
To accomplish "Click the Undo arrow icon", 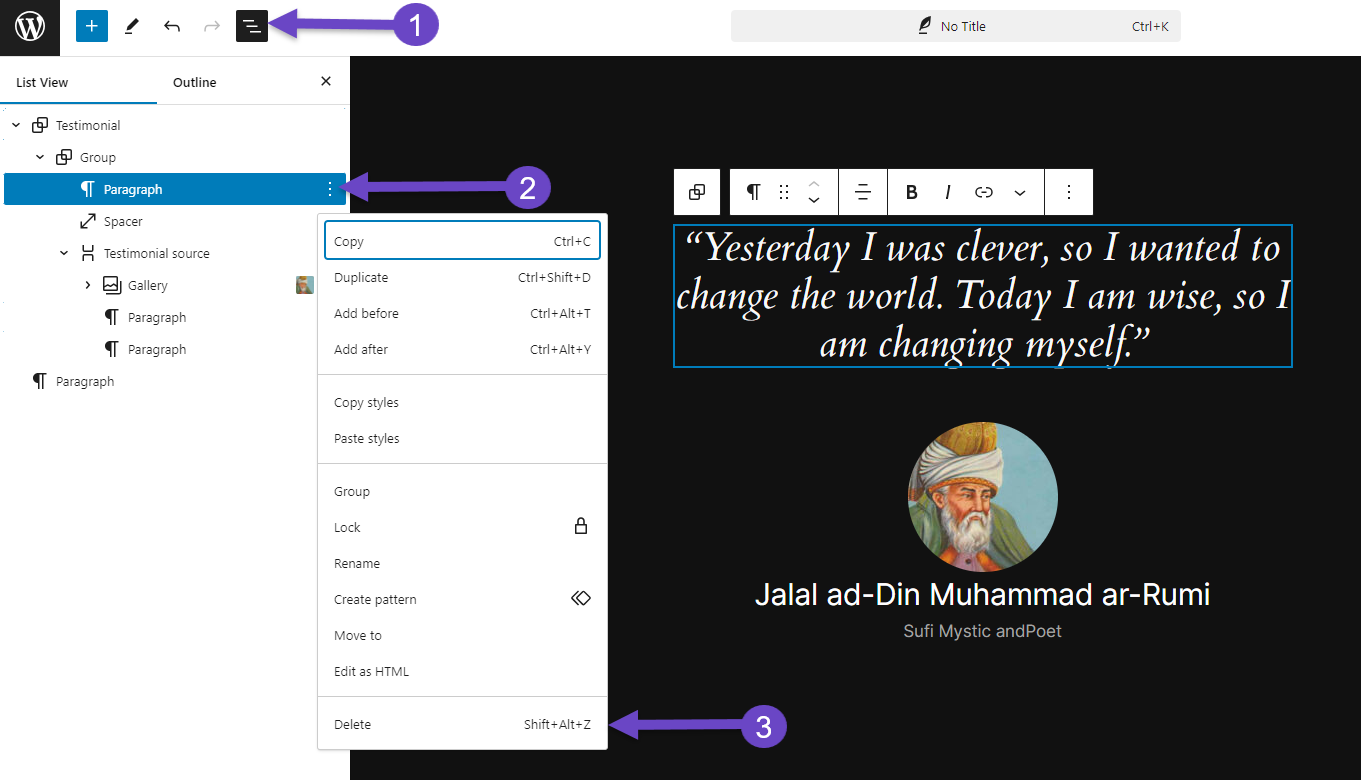I will 172,27.
